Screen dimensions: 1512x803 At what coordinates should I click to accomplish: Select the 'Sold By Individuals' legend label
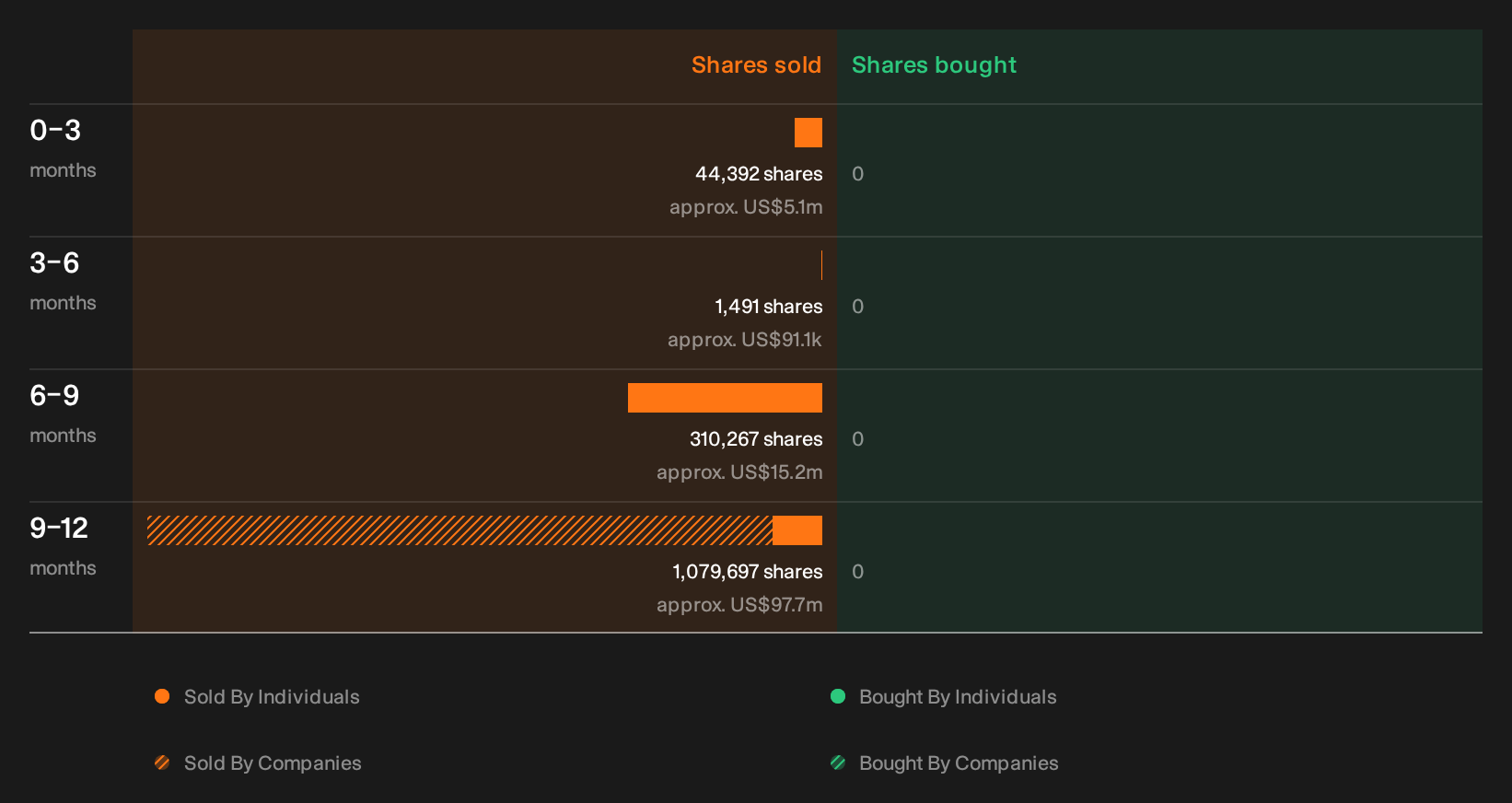tap(272, 697)
